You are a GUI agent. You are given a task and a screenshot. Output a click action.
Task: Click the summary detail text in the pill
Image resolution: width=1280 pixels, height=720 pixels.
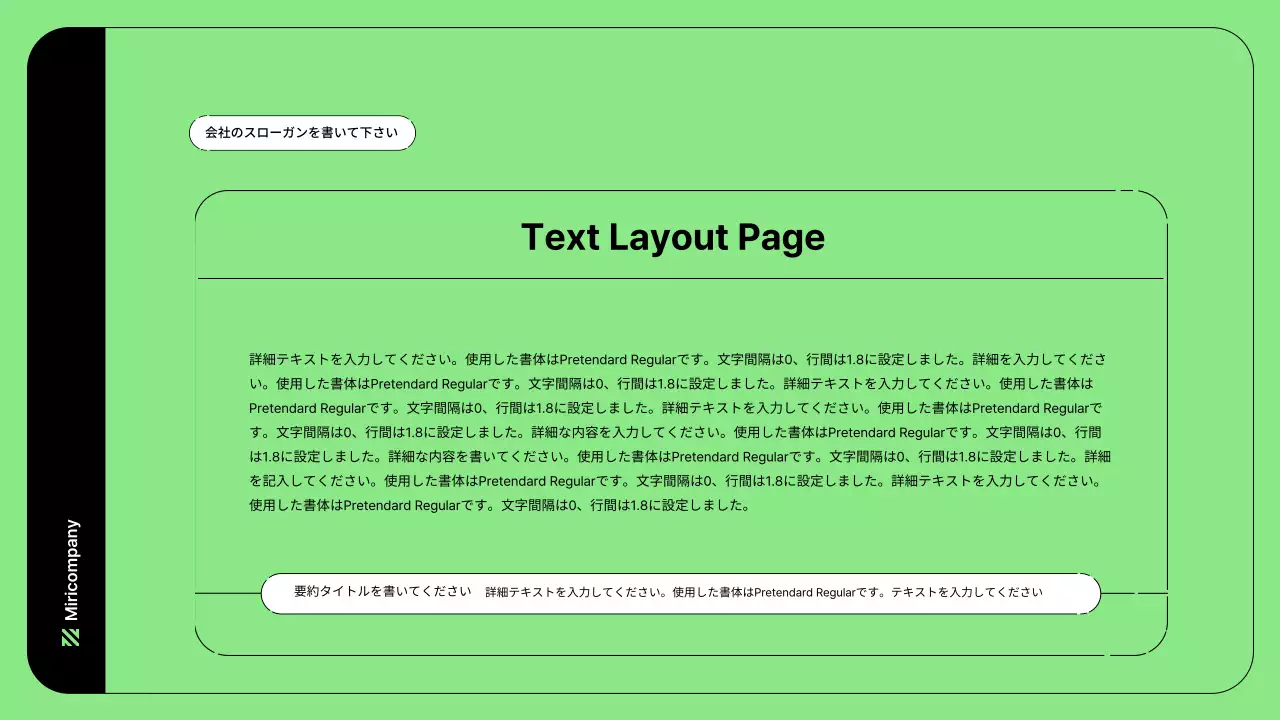pyautogui.click(x=765, y=592)
